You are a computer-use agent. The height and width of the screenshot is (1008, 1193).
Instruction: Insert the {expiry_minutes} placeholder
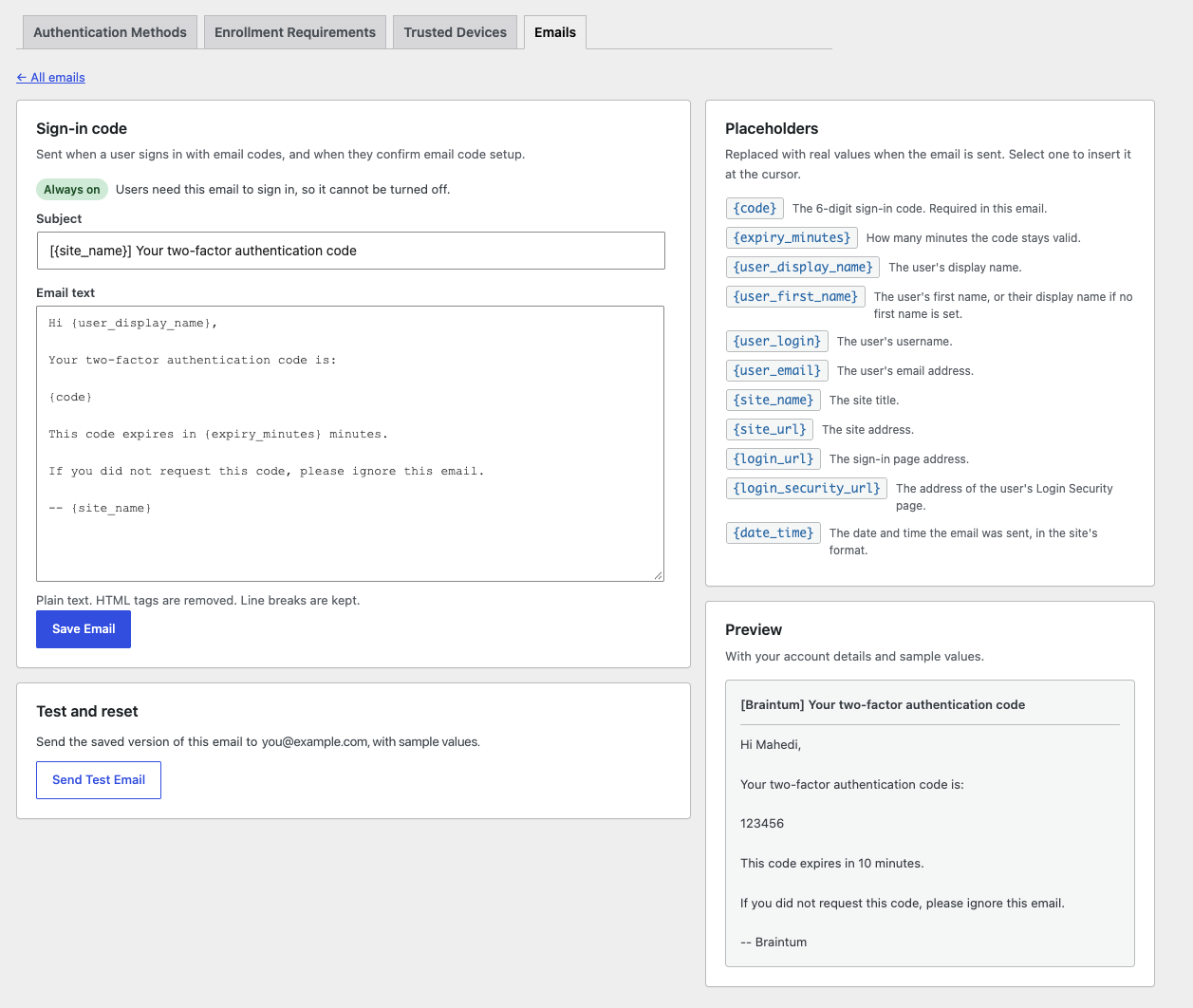[792, 237]
